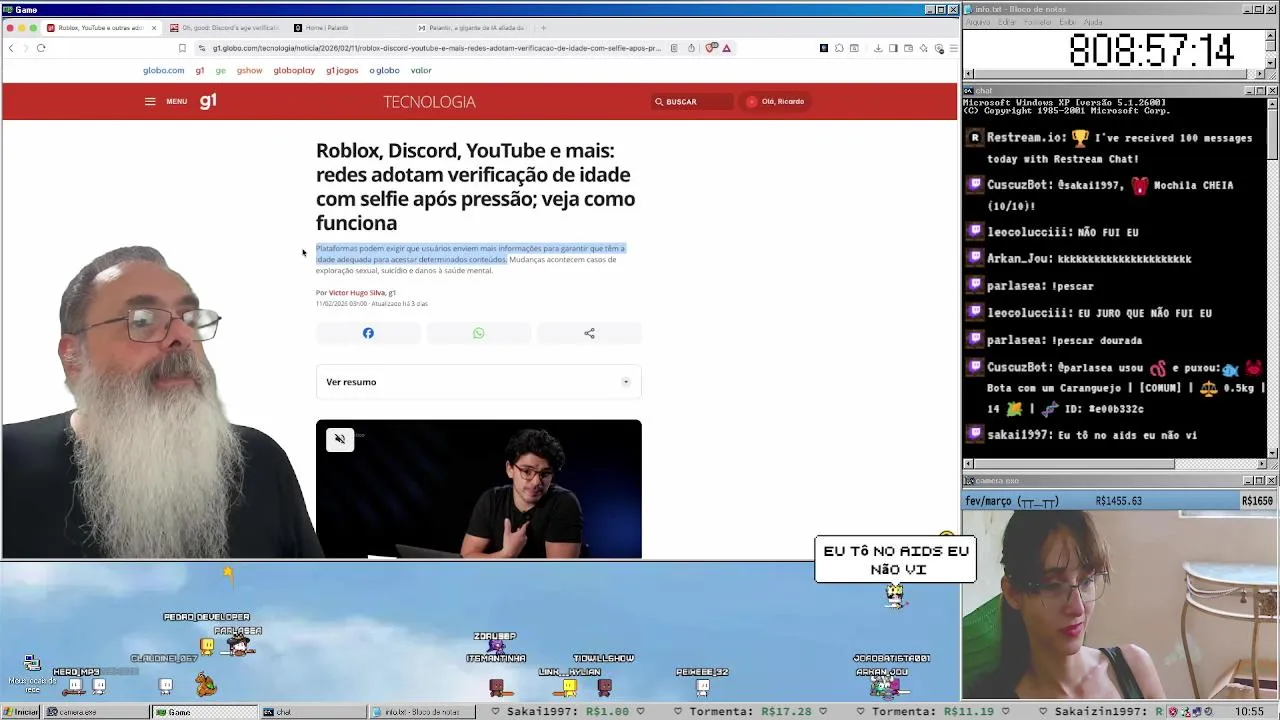Open generic share icon under article
This screenshot has height=720, width=1280.
tap(589, 333)
